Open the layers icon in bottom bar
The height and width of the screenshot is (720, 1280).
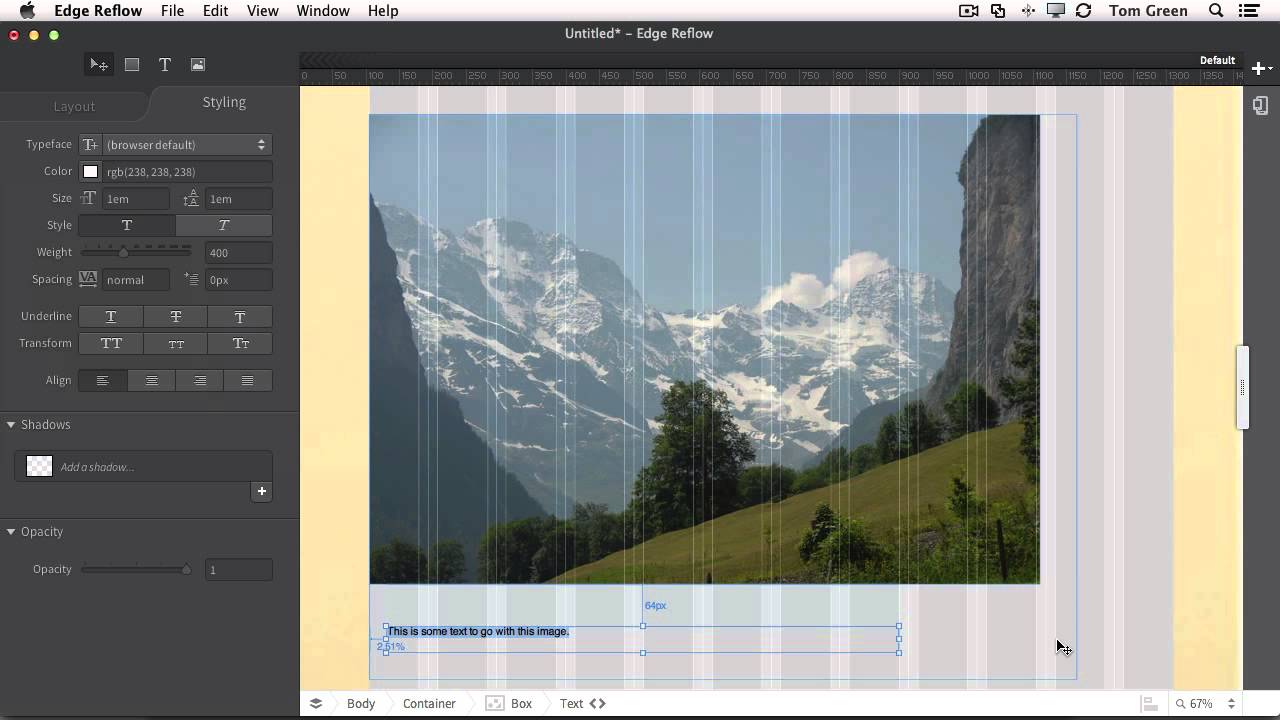pyautogui.click(x=316, y=703)
